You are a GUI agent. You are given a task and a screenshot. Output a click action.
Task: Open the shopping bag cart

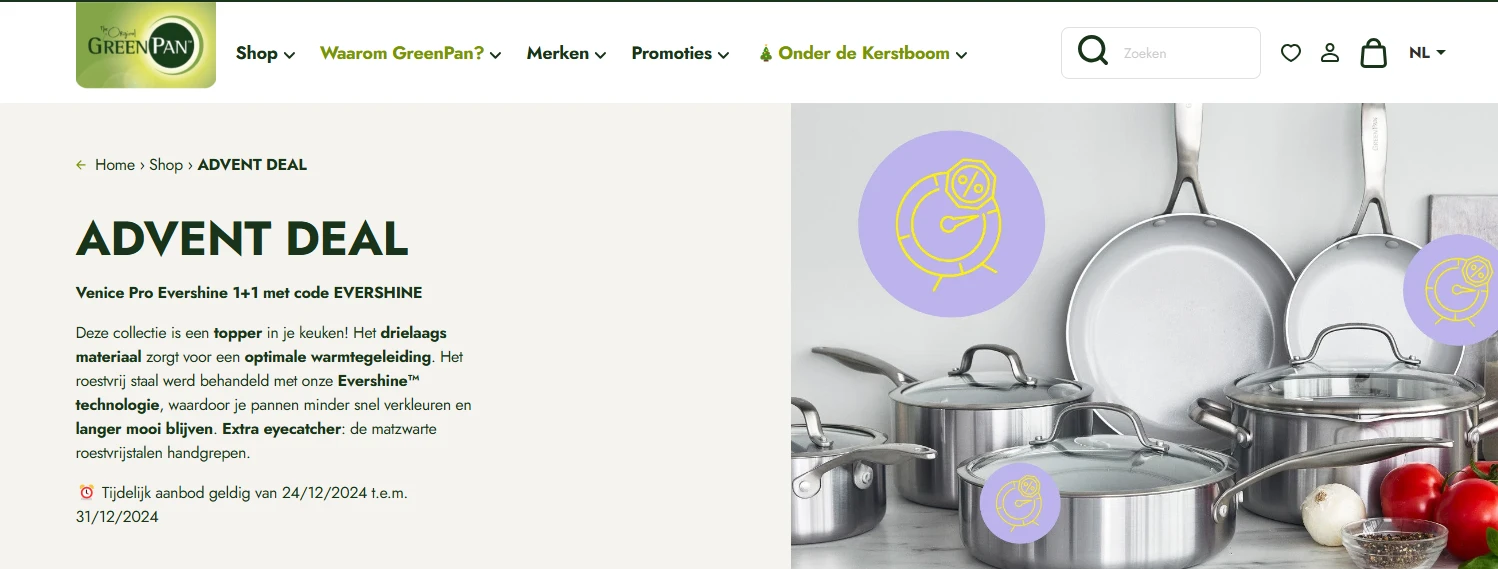pos(1374,52)
